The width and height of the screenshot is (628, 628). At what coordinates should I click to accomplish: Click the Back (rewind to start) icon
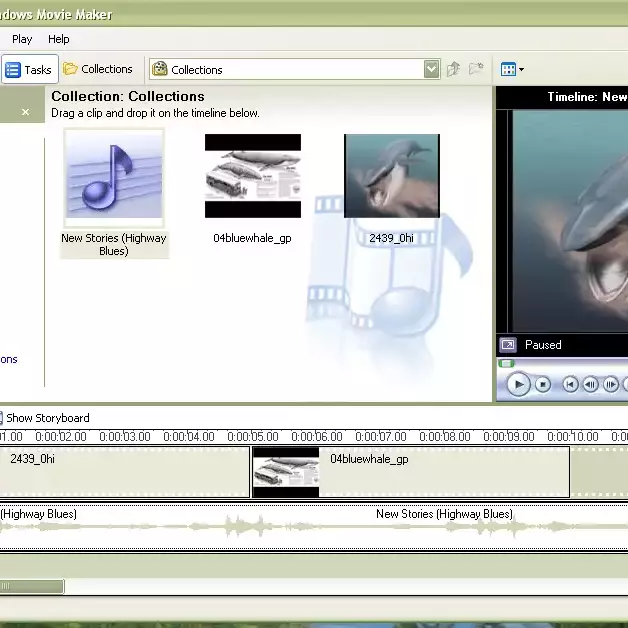[569, 384]
